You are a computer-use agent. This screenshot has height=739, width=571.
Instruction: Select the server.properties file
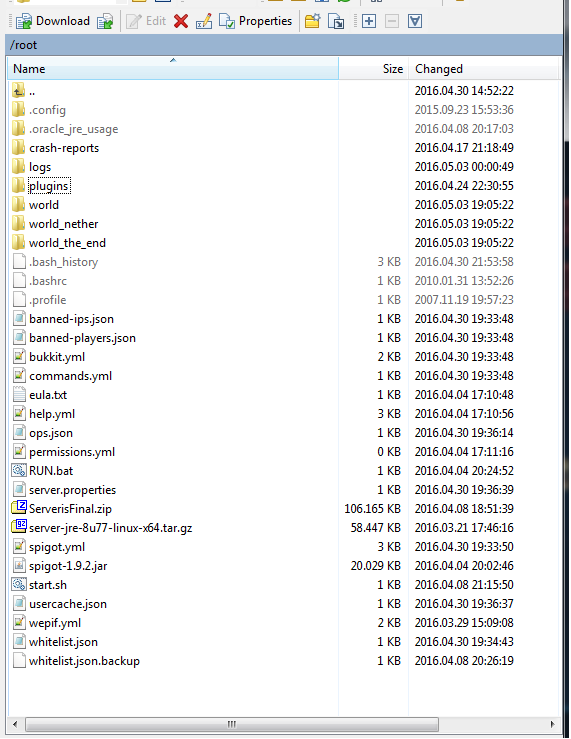point(72,490)
